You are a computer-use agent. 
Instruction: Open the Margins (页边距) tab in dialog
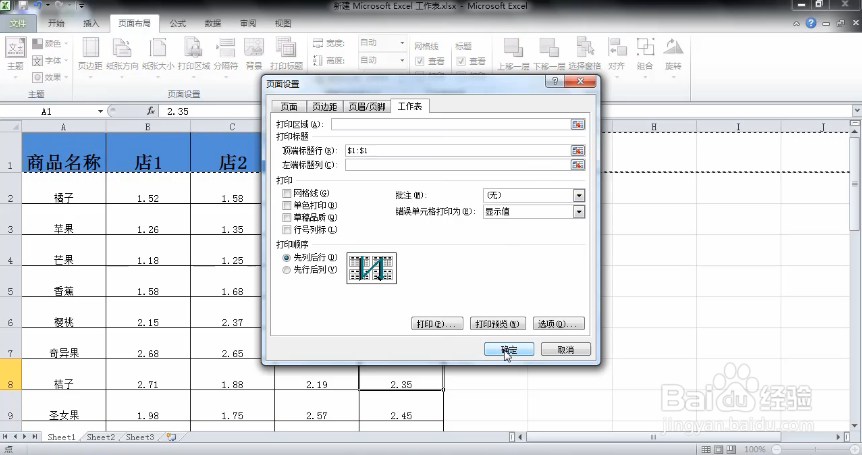click(x=324, y=107)
